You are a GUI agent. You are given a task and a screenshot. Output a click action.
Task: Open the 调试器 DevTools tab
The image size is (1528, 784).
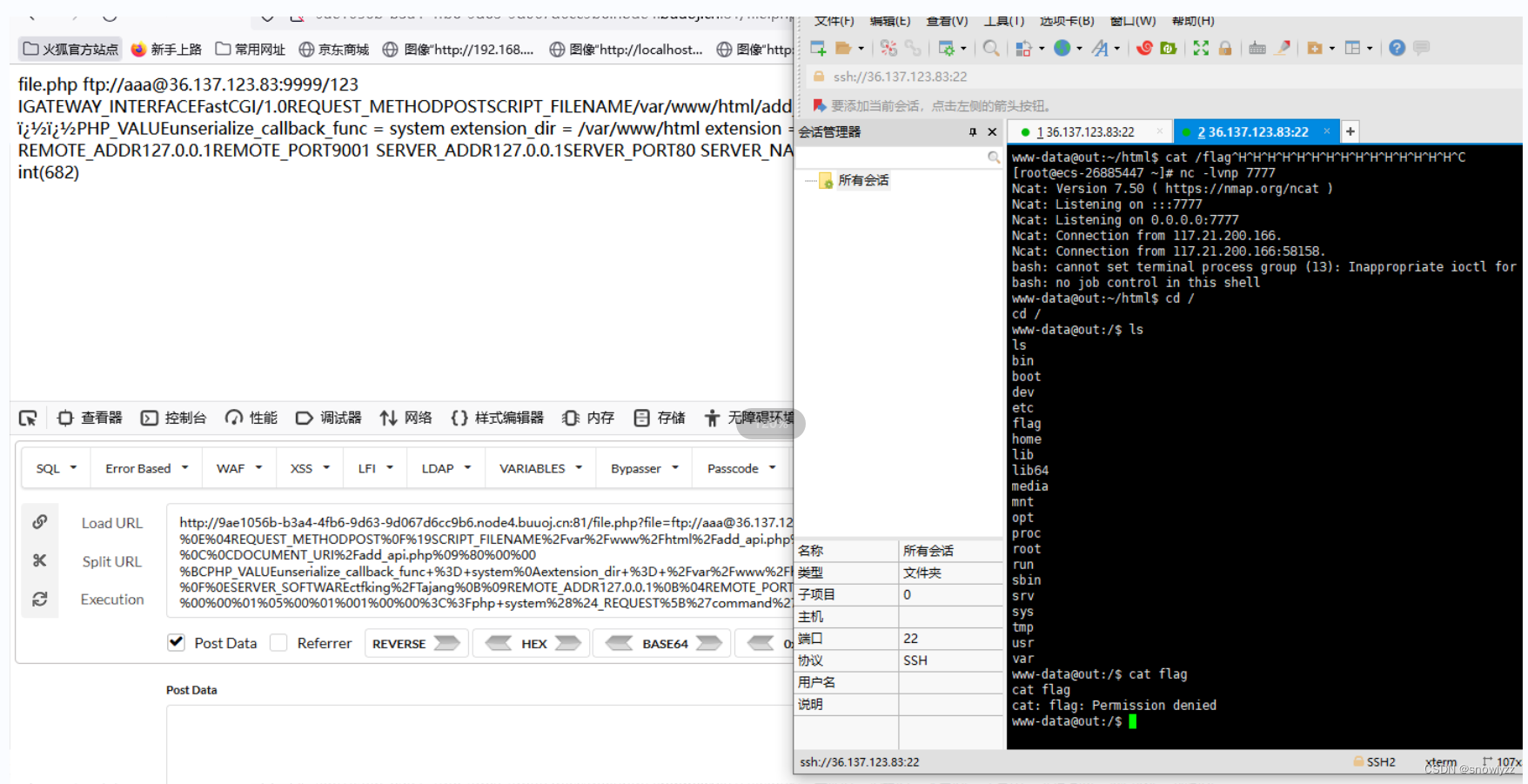pos(328,418)
